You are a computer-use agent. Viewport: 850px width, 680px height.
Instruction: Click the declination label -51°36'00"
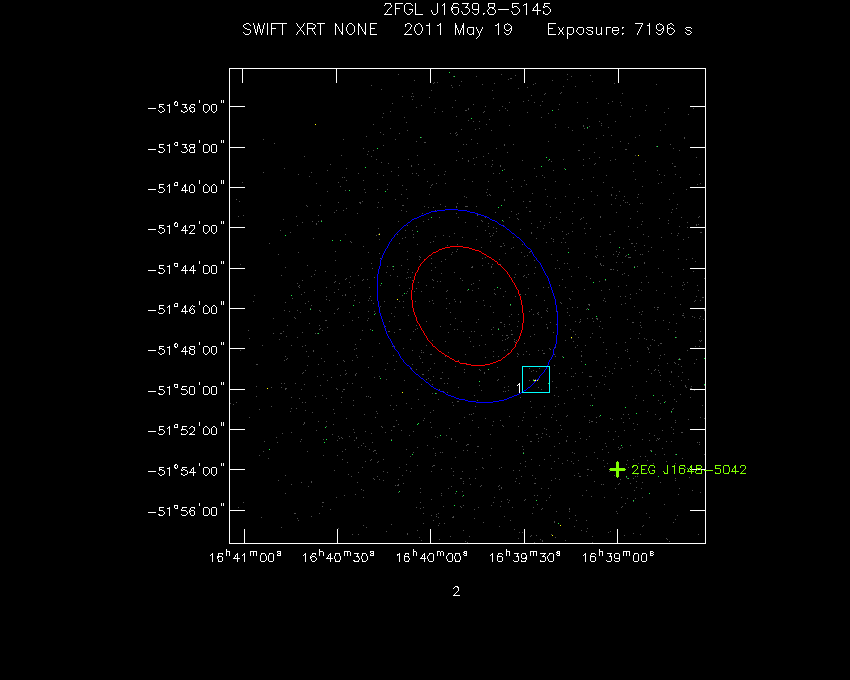[x=186, y=108]
